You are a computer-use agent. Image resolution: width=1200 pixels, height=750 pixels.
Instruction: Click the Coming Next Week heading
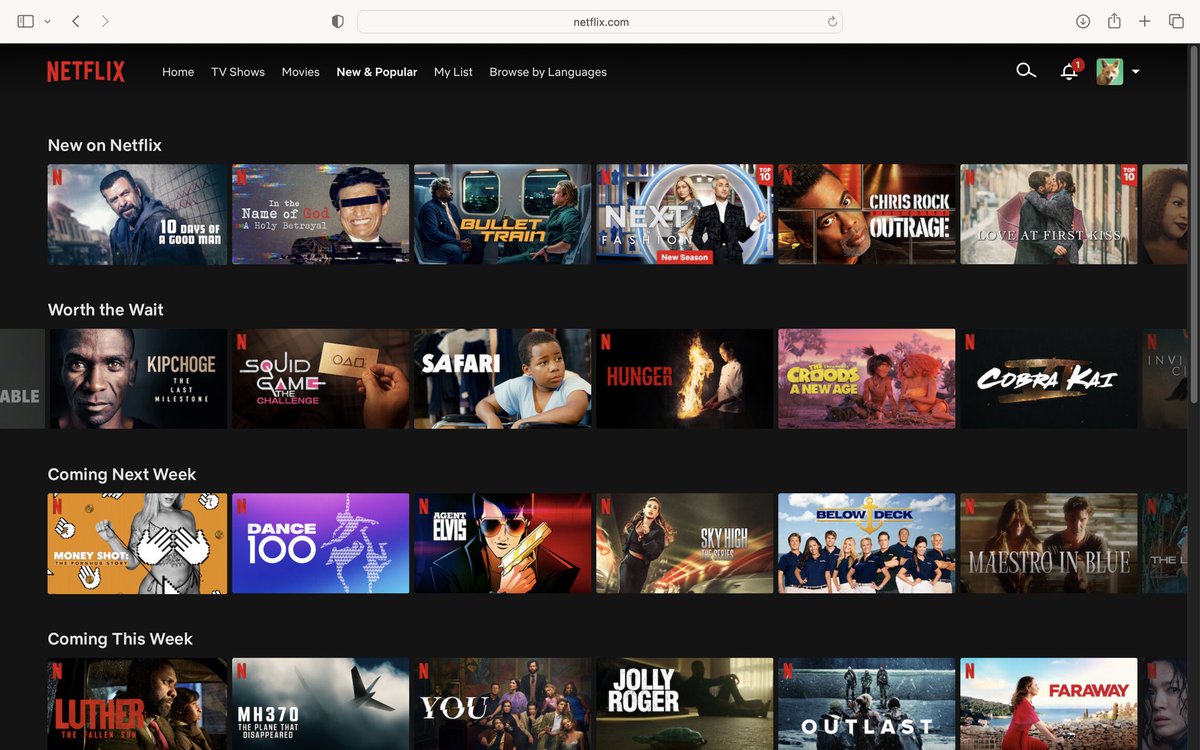[x=122, y=474]
